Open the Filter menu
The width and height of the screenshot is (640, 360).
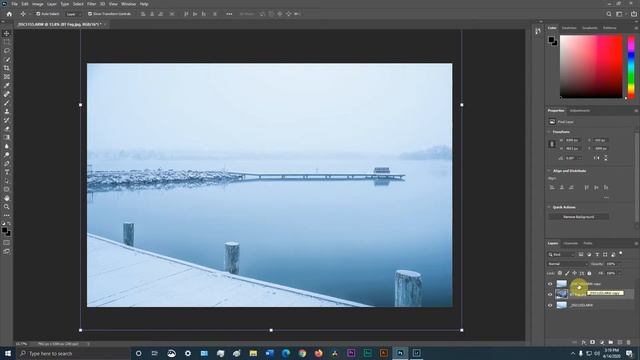click(91, 4)
